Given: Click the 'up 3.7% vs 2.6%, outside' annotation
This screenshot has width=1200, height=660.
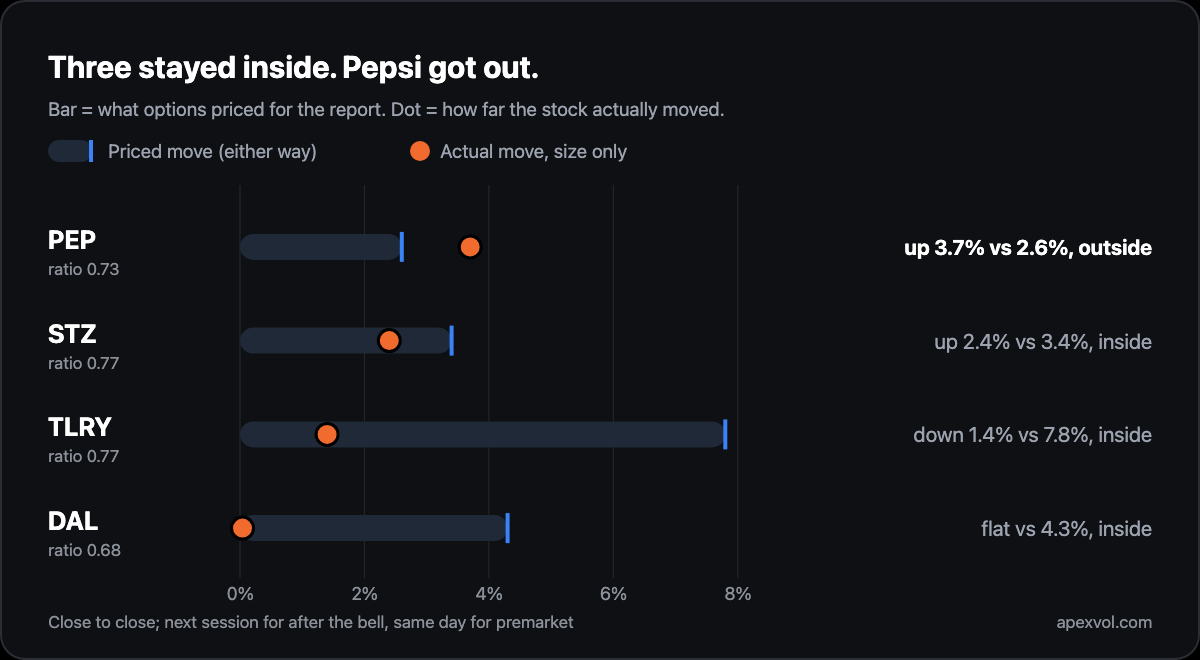Looking at the screenshot, I should tap(1028, 248).
